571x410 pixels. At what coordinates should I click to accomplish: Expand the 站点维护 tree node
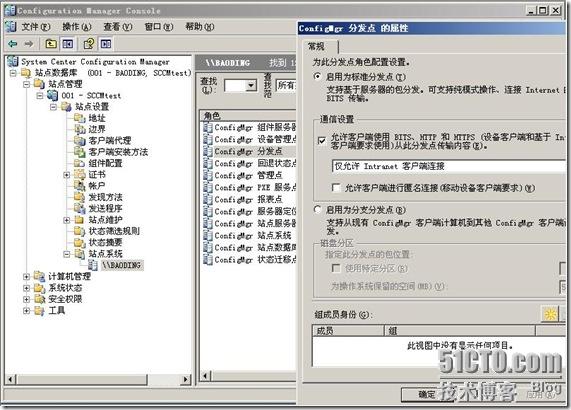67,220
